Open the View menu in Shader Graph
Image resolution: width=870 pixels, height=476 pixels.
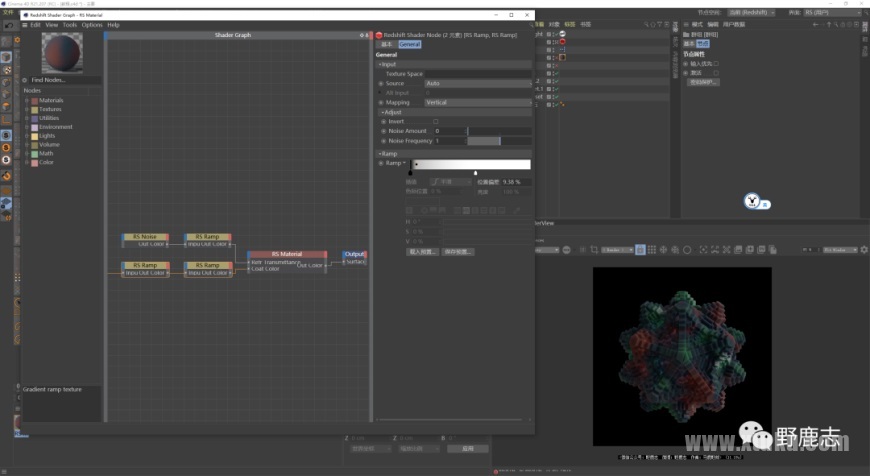click(52, 25)
